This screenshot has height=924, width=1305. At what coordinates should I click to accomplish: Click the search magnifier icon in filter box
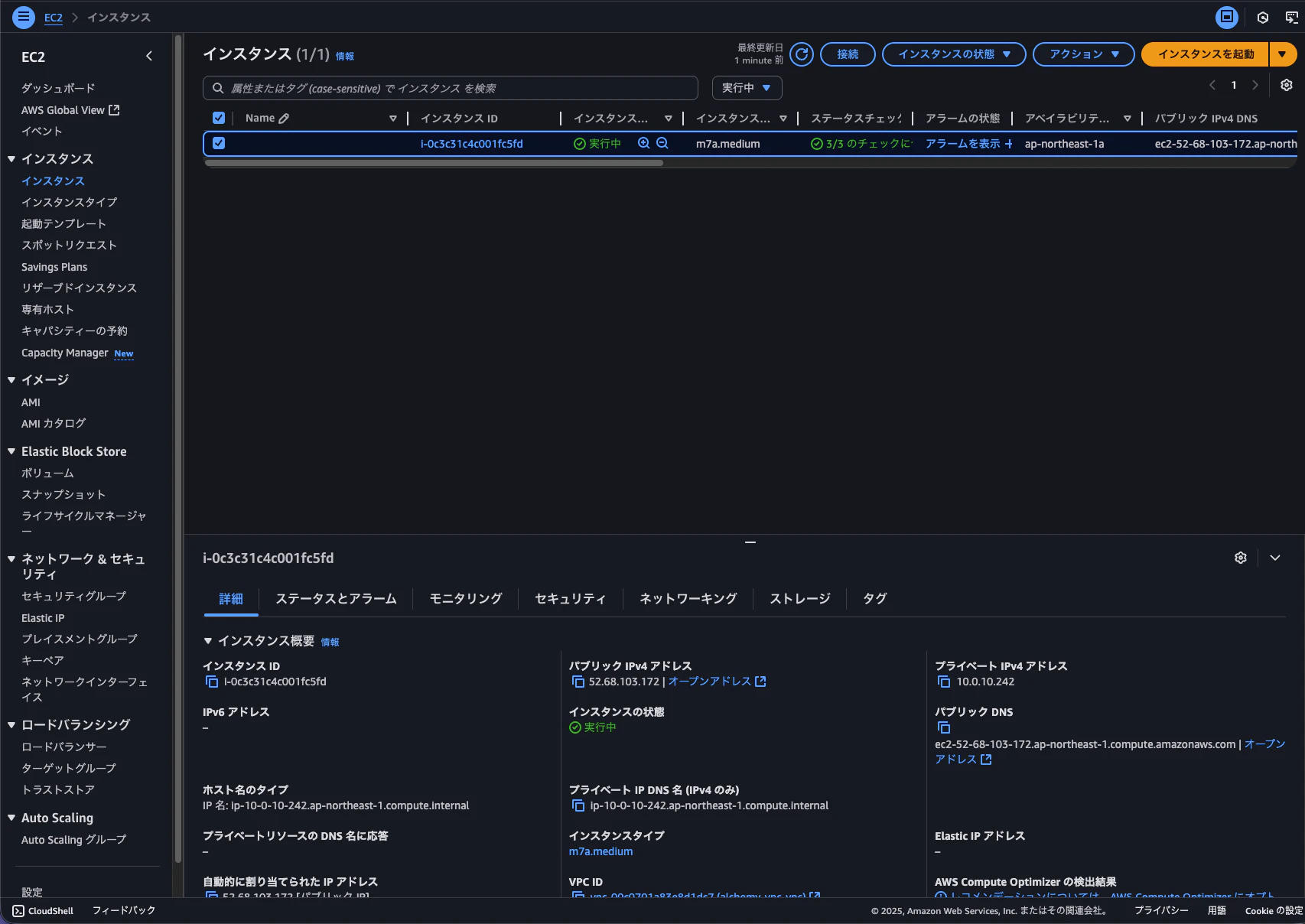coord(218,88)
